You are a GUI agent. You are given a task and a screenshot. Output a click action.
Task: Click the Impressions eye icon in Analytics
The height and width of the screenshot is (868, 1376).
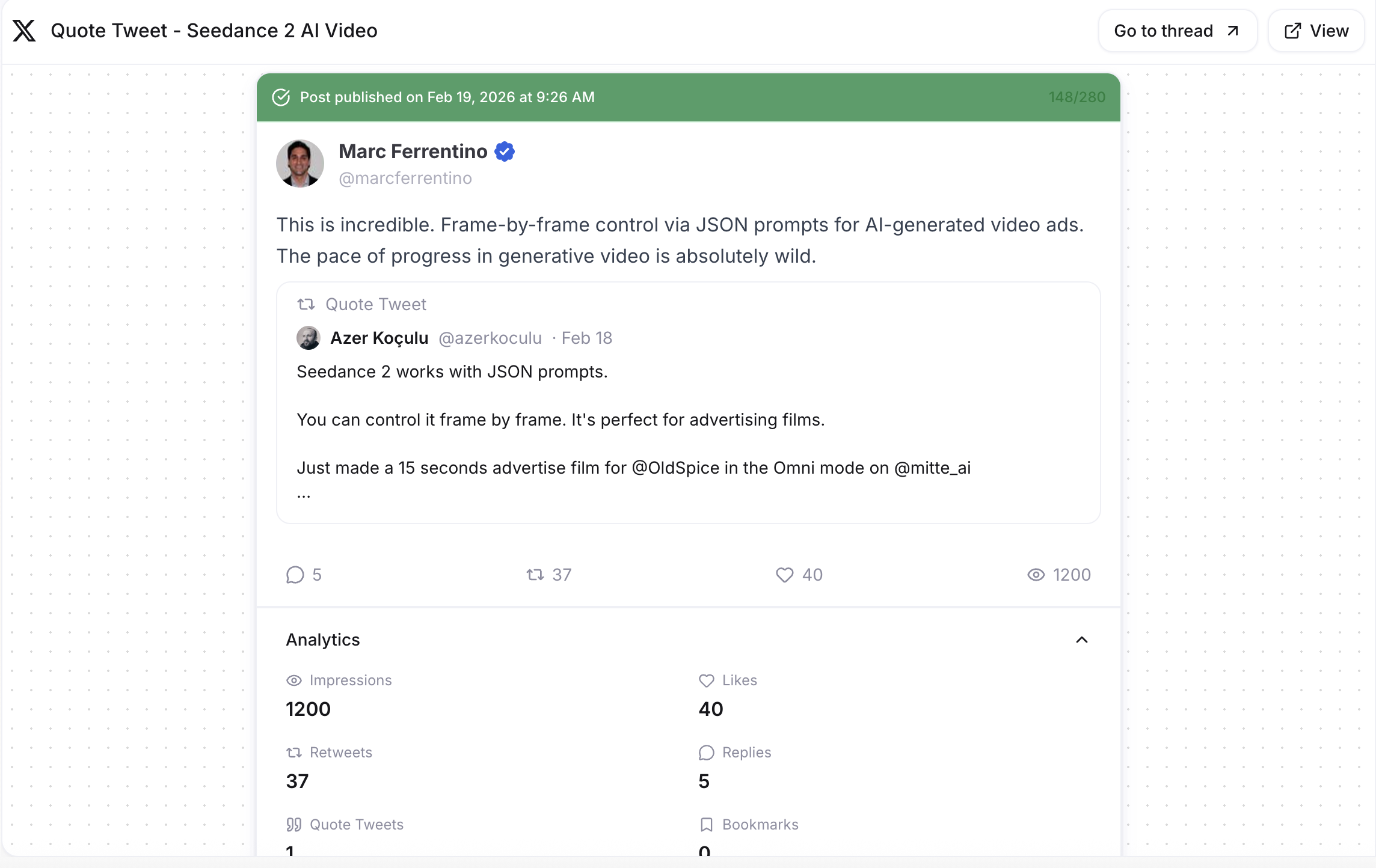click(x=294, y=680)
